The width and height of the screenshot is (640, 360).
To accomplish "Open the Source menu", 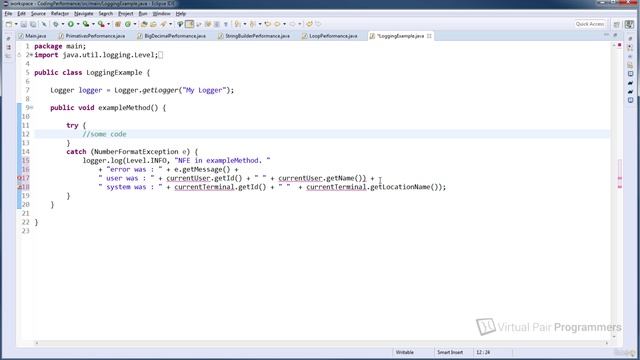I will pyautogui.click(x=38, y=13).
